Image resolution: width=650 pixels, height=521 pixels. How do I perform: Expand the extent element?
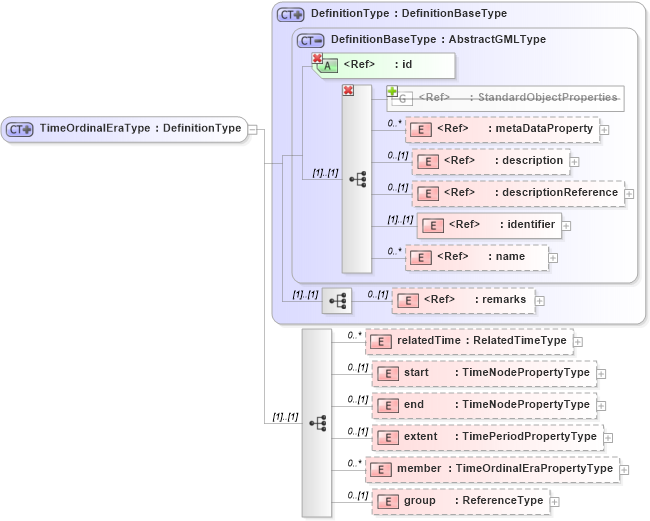[608, 438]
